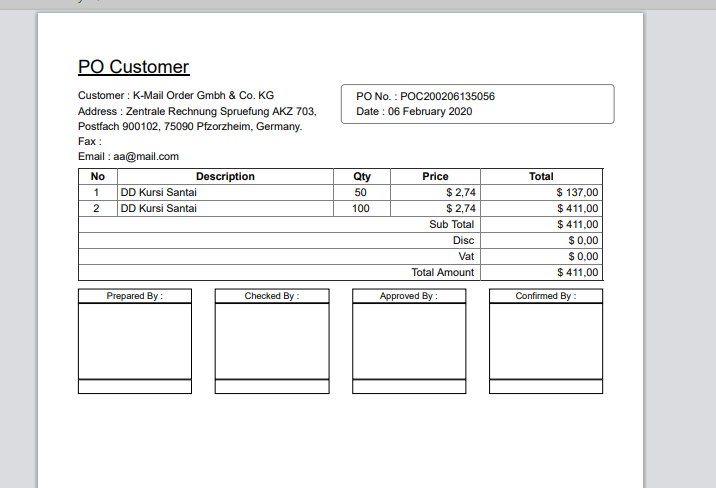Screen dimensions: 716x488
Task: Click row number '1' in the No column
Action: [96, 193]
